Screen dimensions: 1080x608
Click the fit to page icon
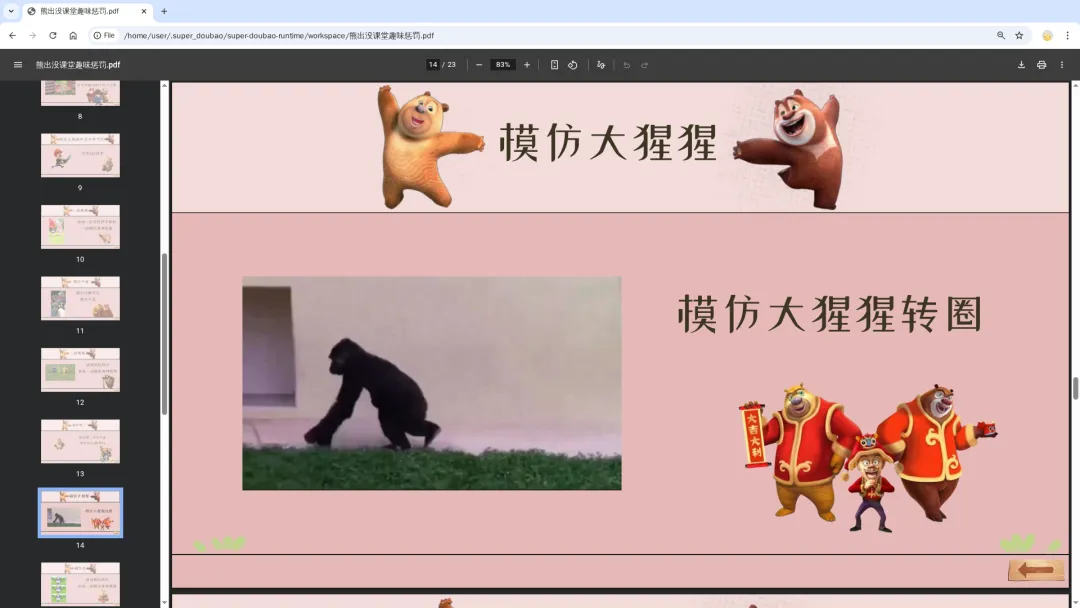coord(554,65)
